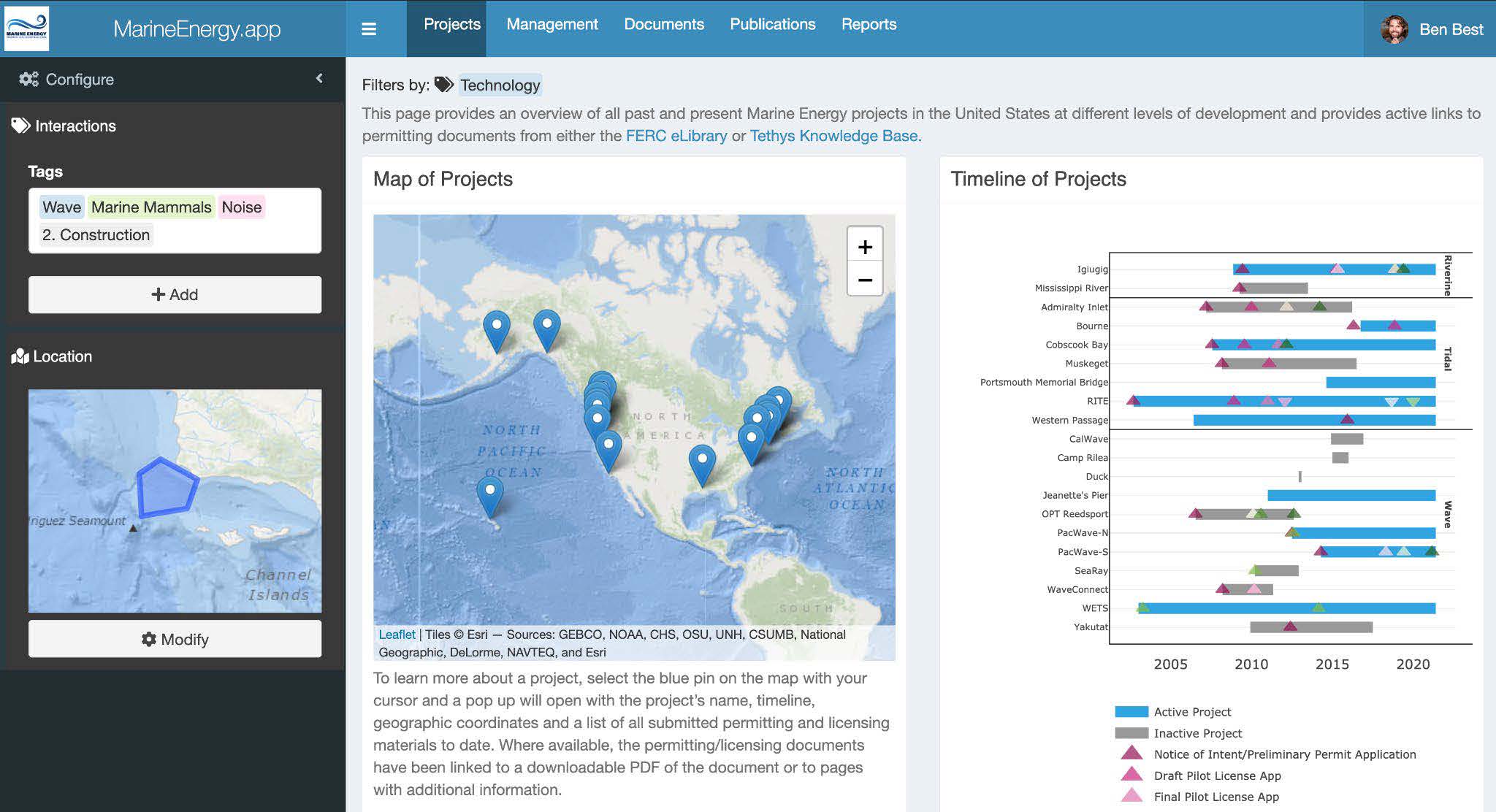
Task: Click the Portsmouth Memorial Bridge timeline bar
Action: pos(1381,382)
